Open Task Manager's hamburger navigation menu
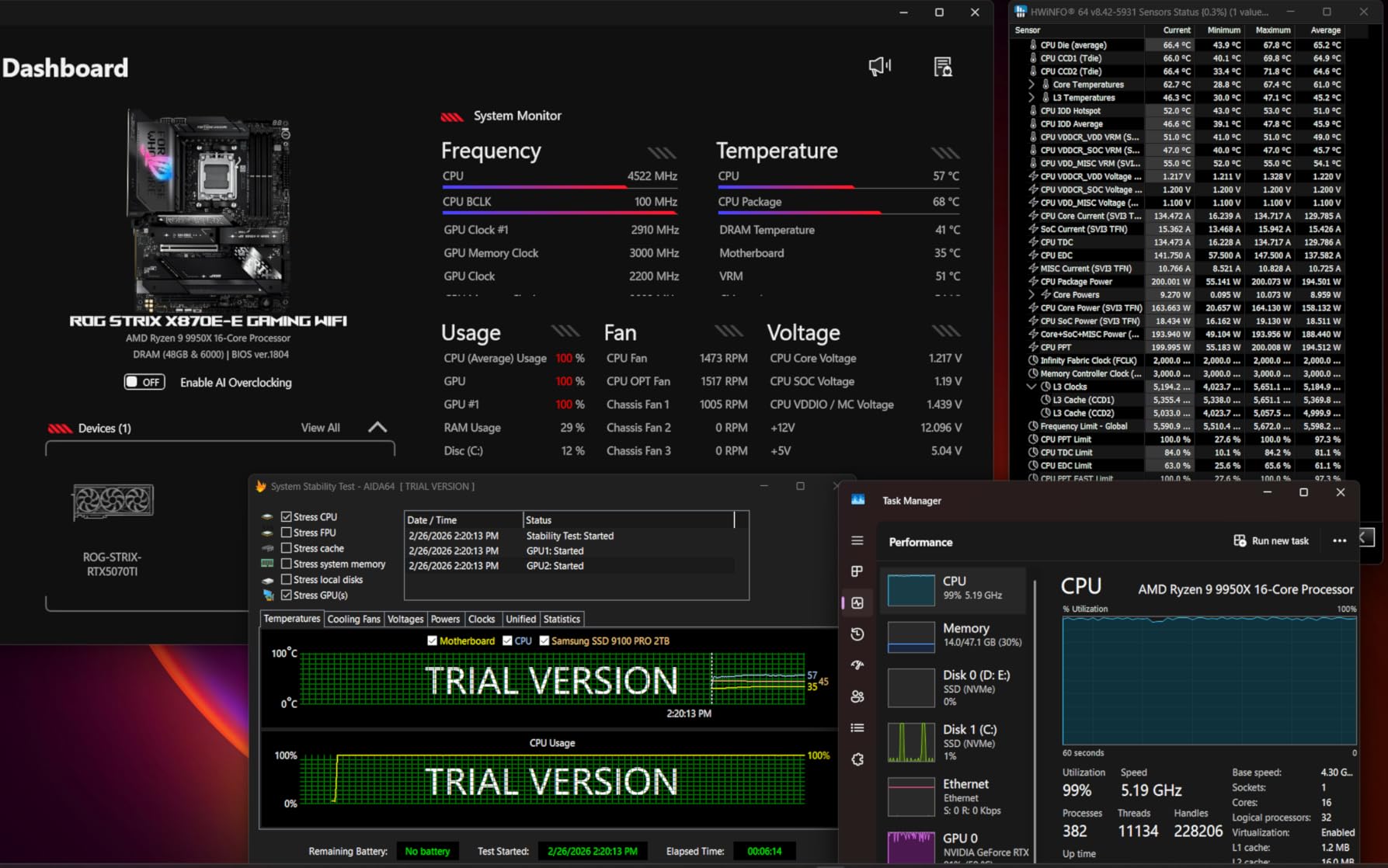The width and height of the screenshot is (1388, 868). pos(857,540)
